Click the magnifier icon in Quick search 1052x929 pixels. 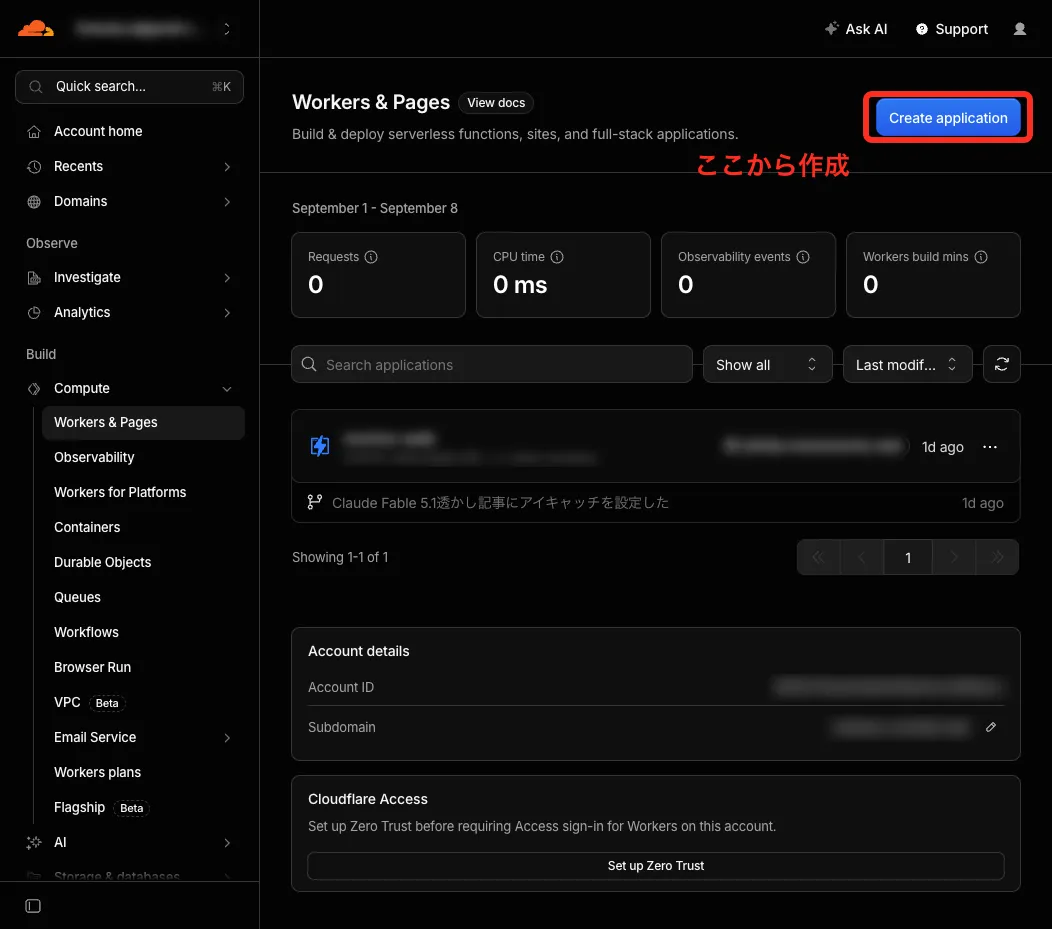[x=36, y=87]
